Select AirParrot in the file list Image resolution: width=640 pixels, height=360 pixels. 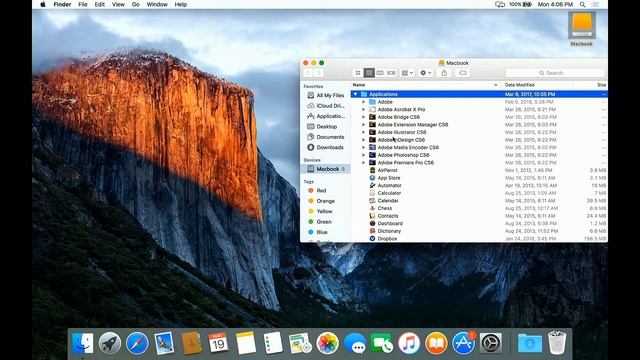click(479, 170)
